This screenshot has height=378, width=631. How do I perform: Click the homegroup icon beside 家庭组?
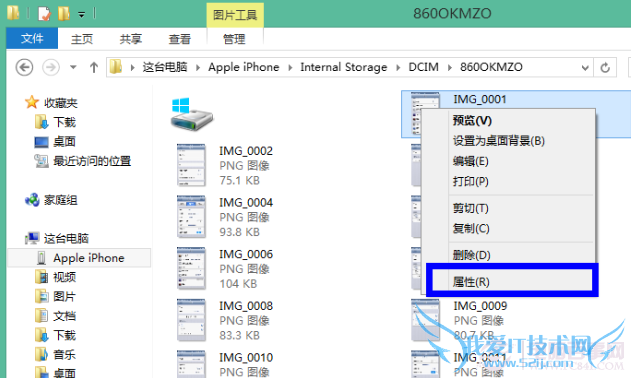tap(32, 200)
